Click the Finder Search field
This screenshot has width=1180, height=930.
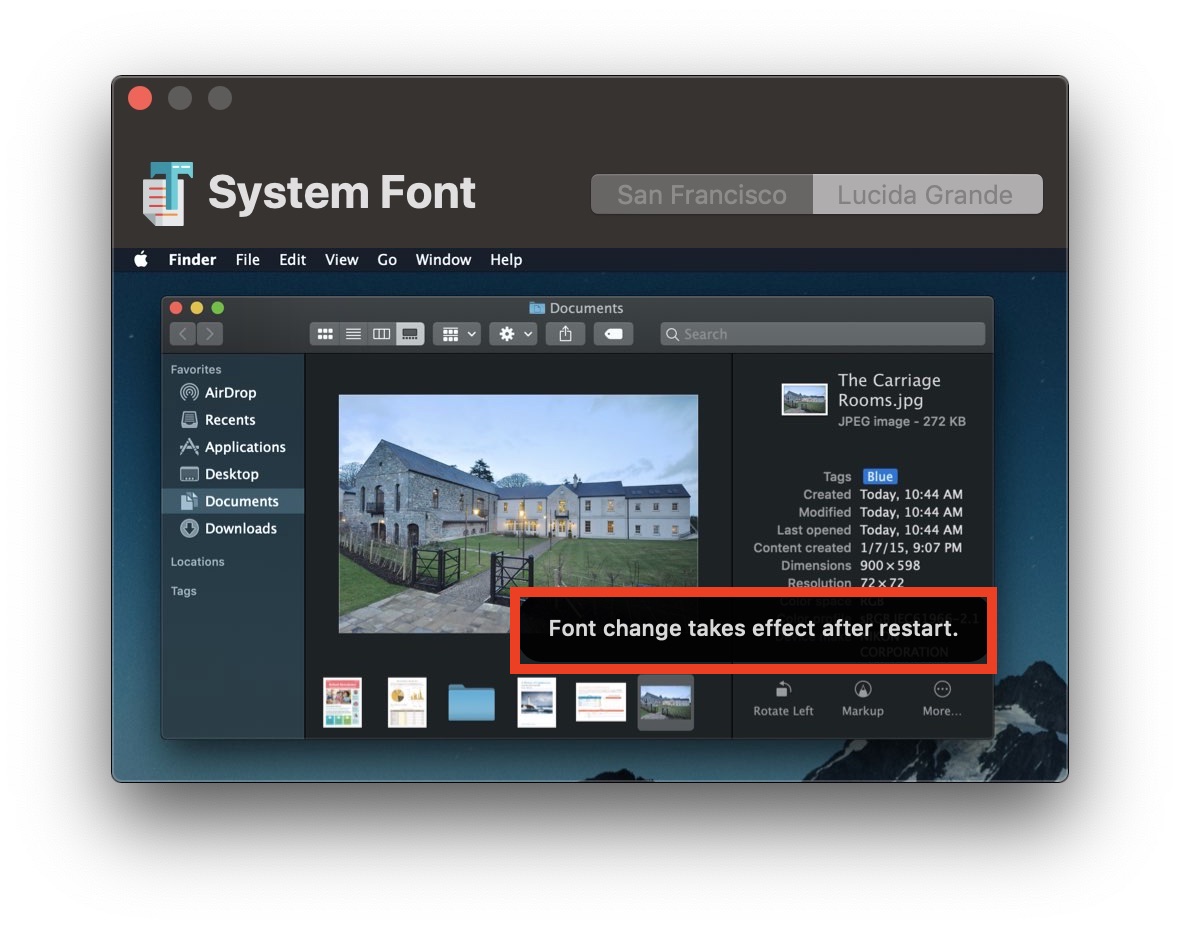[823, 334]
